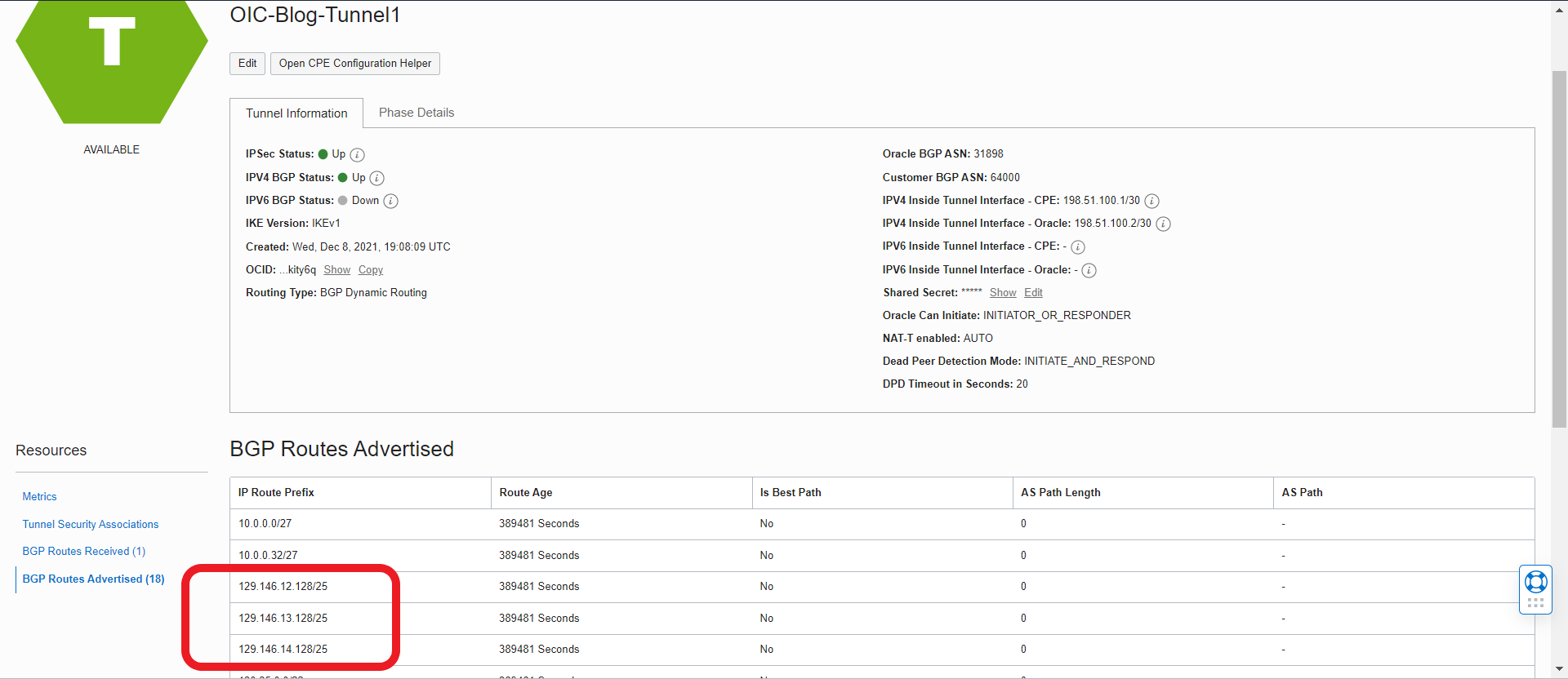View BGP Routes Received (1)

[84, 551]
